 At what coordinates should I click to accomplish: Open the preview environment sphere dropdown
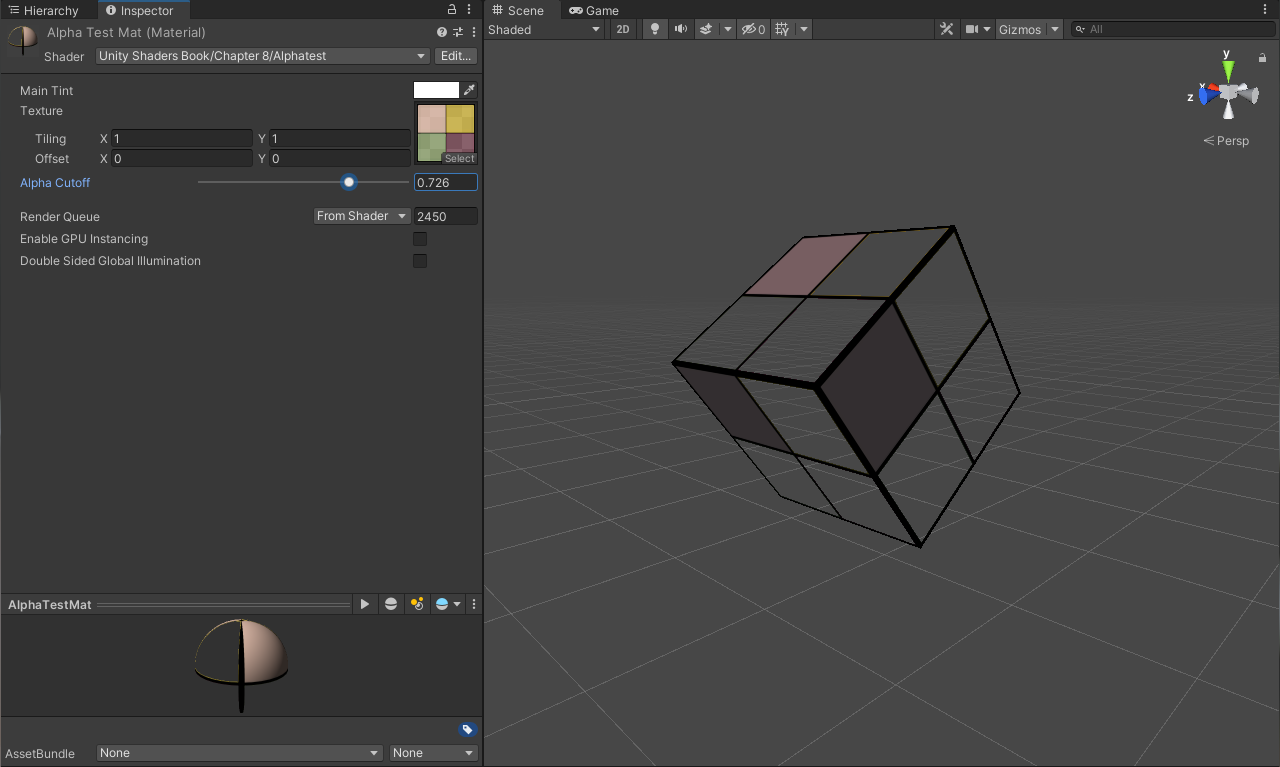tap(448, 605)
